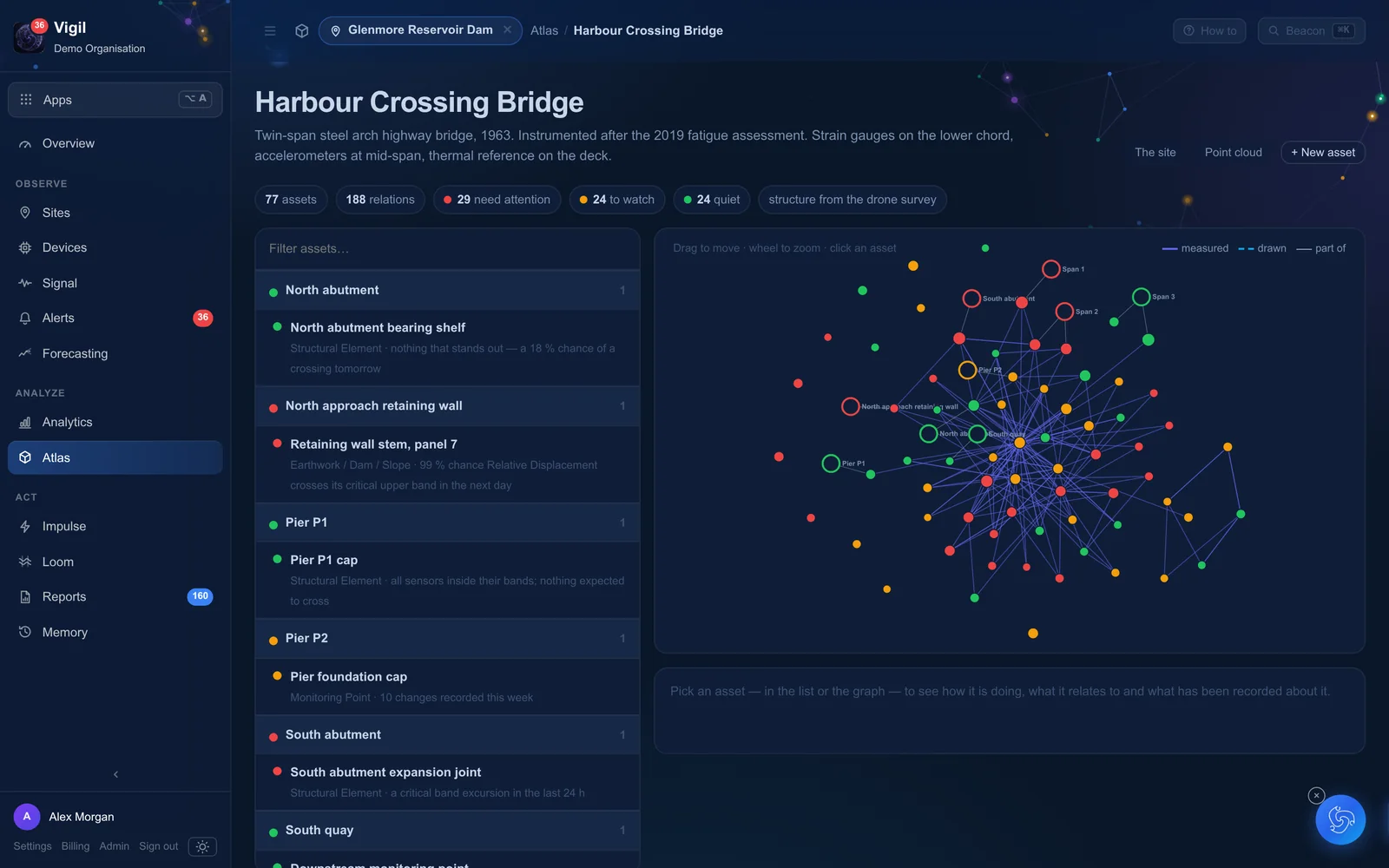Select Span 1 node in graph
Viewport: 1389px width, 868px height.
click(1050, 269)
